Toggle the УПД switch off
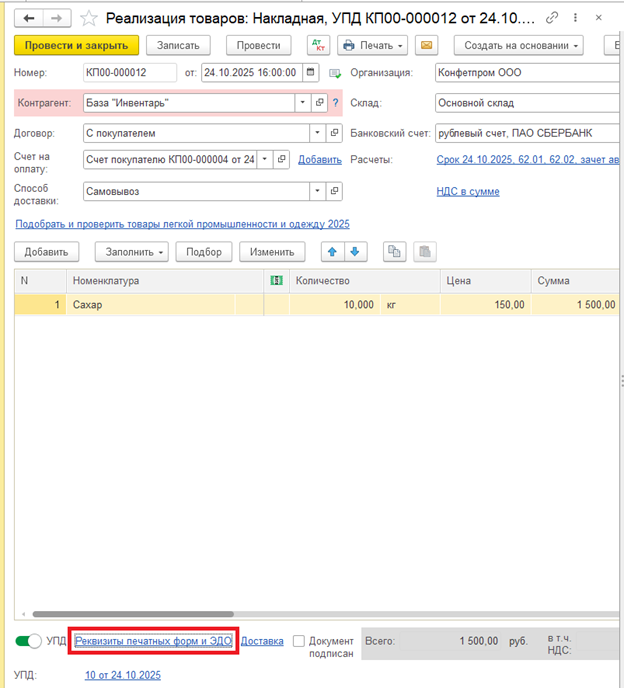The image size is (624, 688). pos(28,641)
